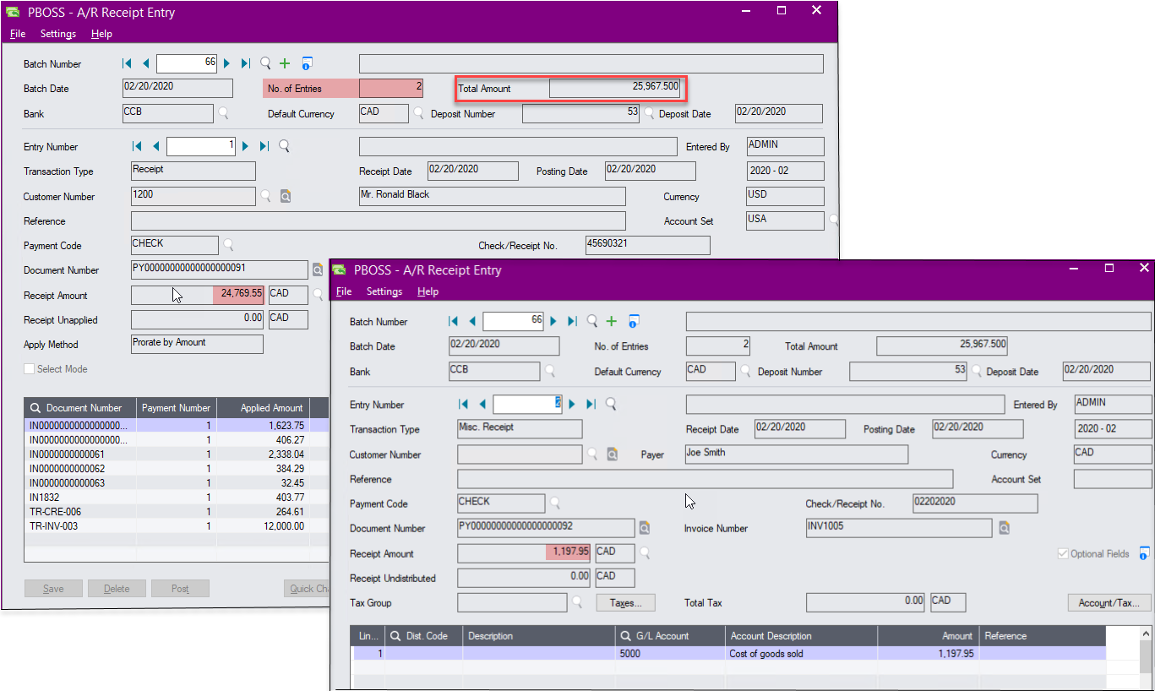The height and width of the screenshot is (691, 1156).
Task: Open Optional Fields zoom icon in front window
Action: point(1143,553)
